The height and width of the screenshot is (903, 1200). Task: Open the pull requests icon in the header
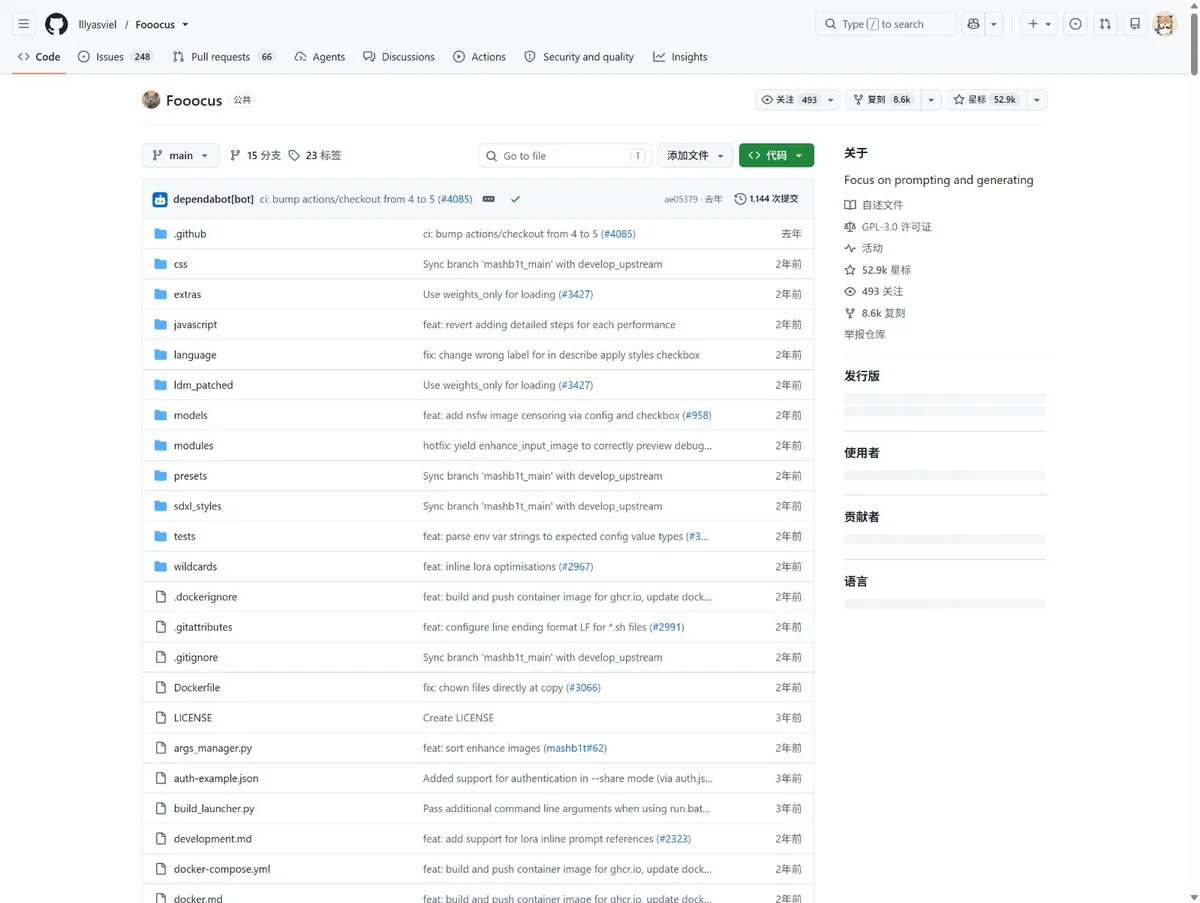pos(1105,24)
